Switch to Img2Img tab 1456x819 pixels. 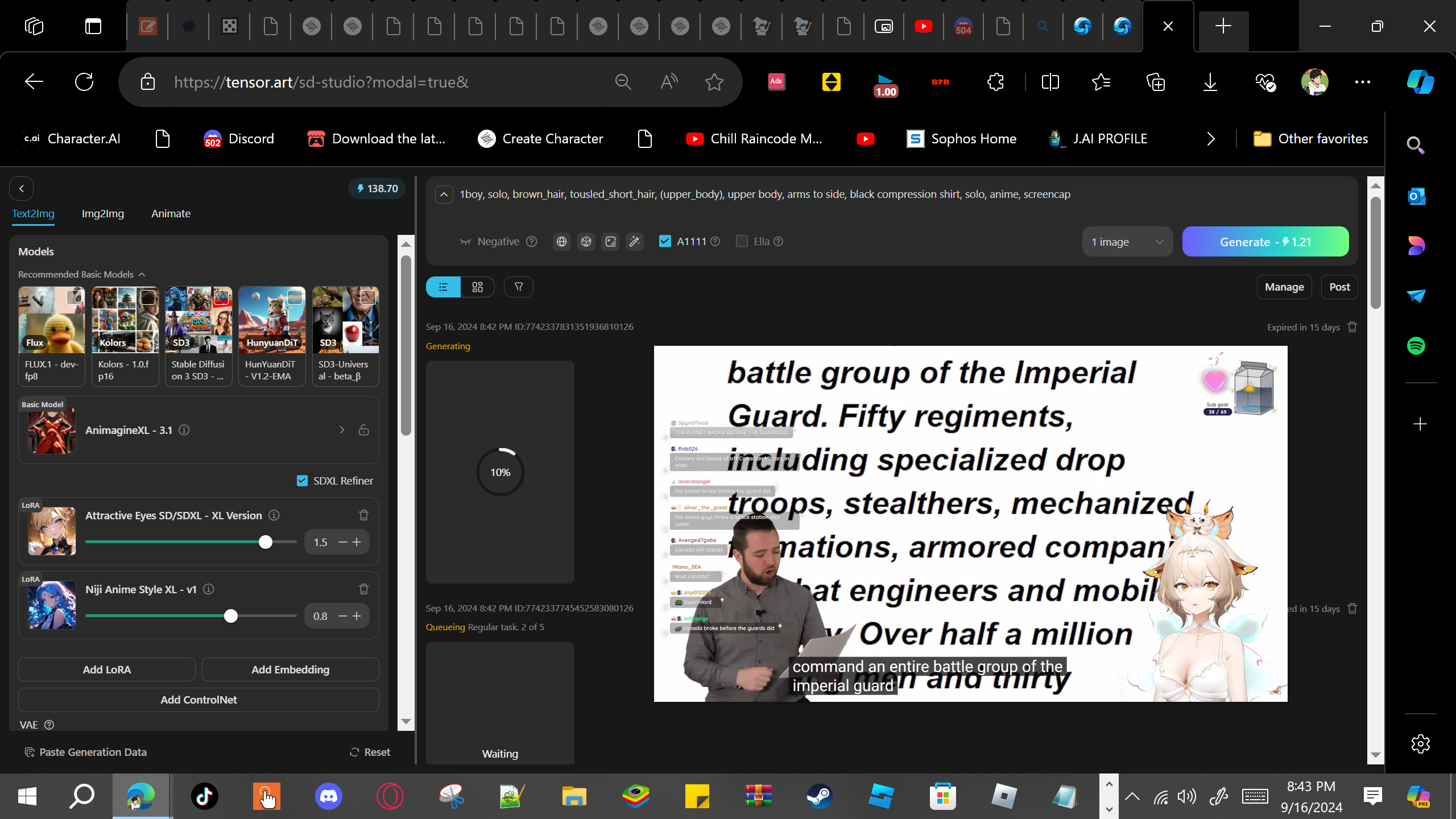(103, 214)
